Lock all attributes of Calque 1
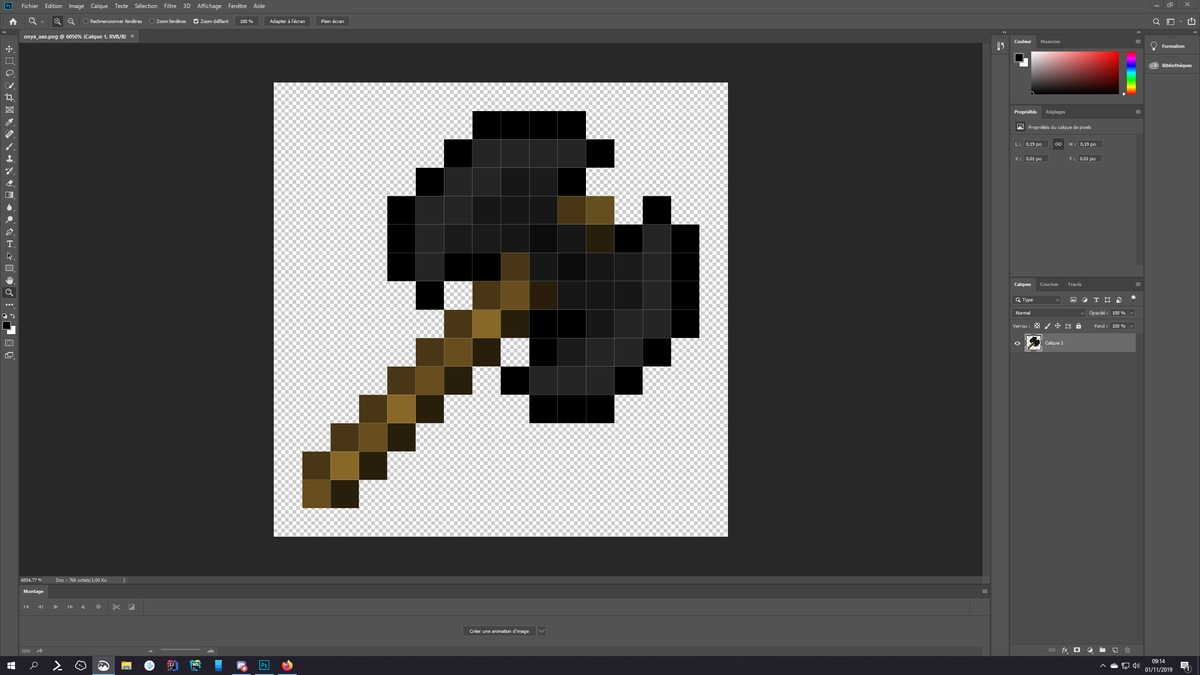 1079,326
